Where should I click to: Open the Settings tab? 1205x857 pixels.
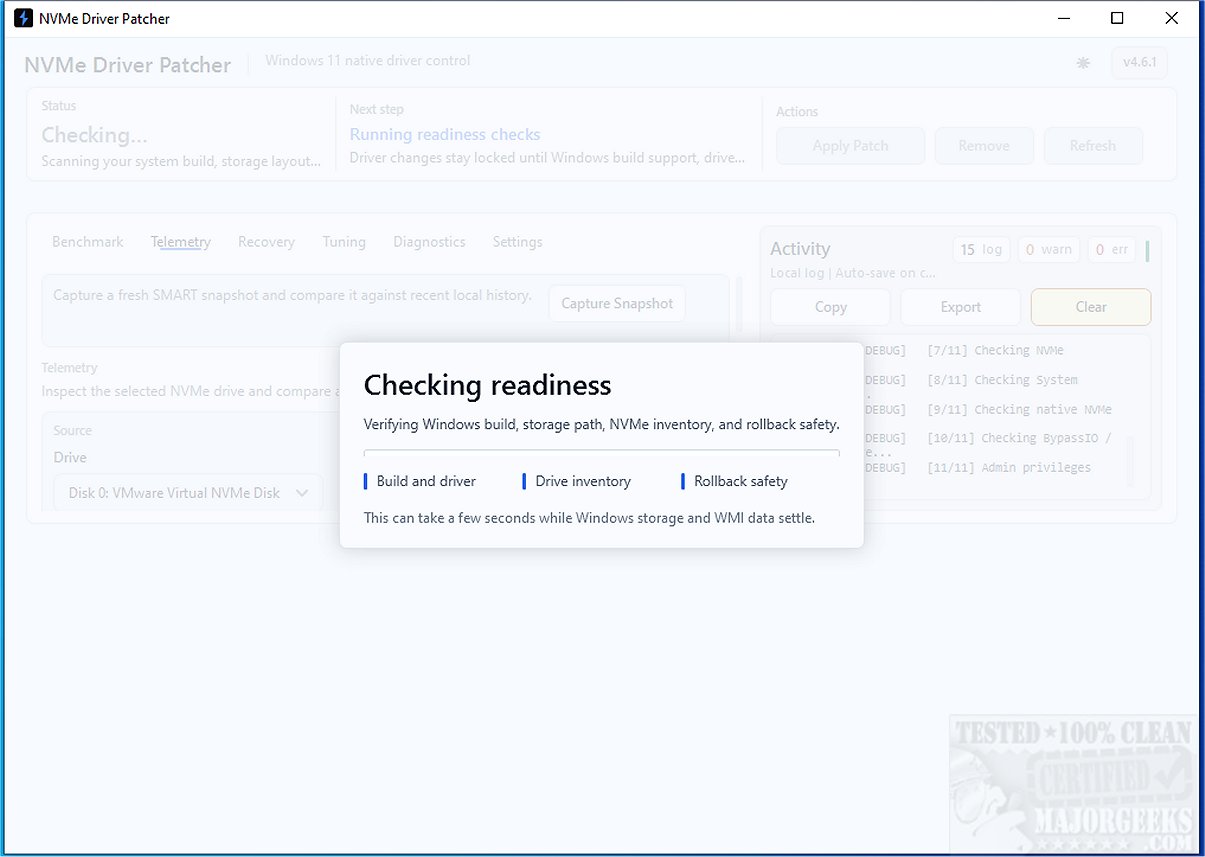(x=517, y=242)
